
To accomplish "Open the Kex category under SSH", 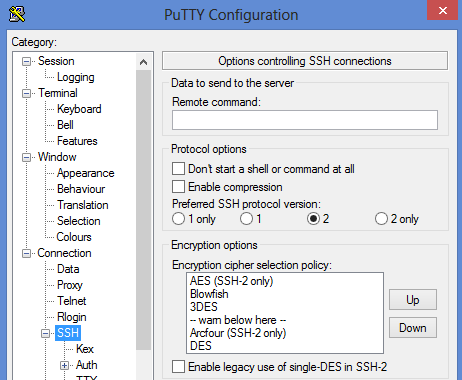I will coord(85,349).
